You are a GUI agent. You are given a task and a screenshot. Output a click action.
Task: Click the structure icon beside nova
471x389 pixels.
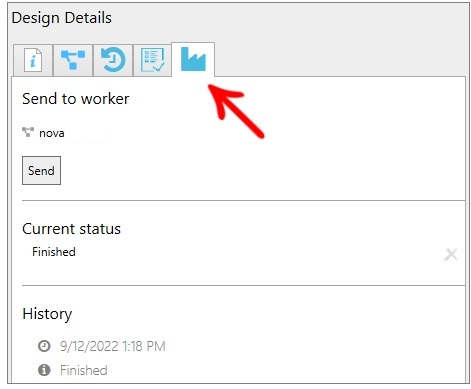pos(28,132)
